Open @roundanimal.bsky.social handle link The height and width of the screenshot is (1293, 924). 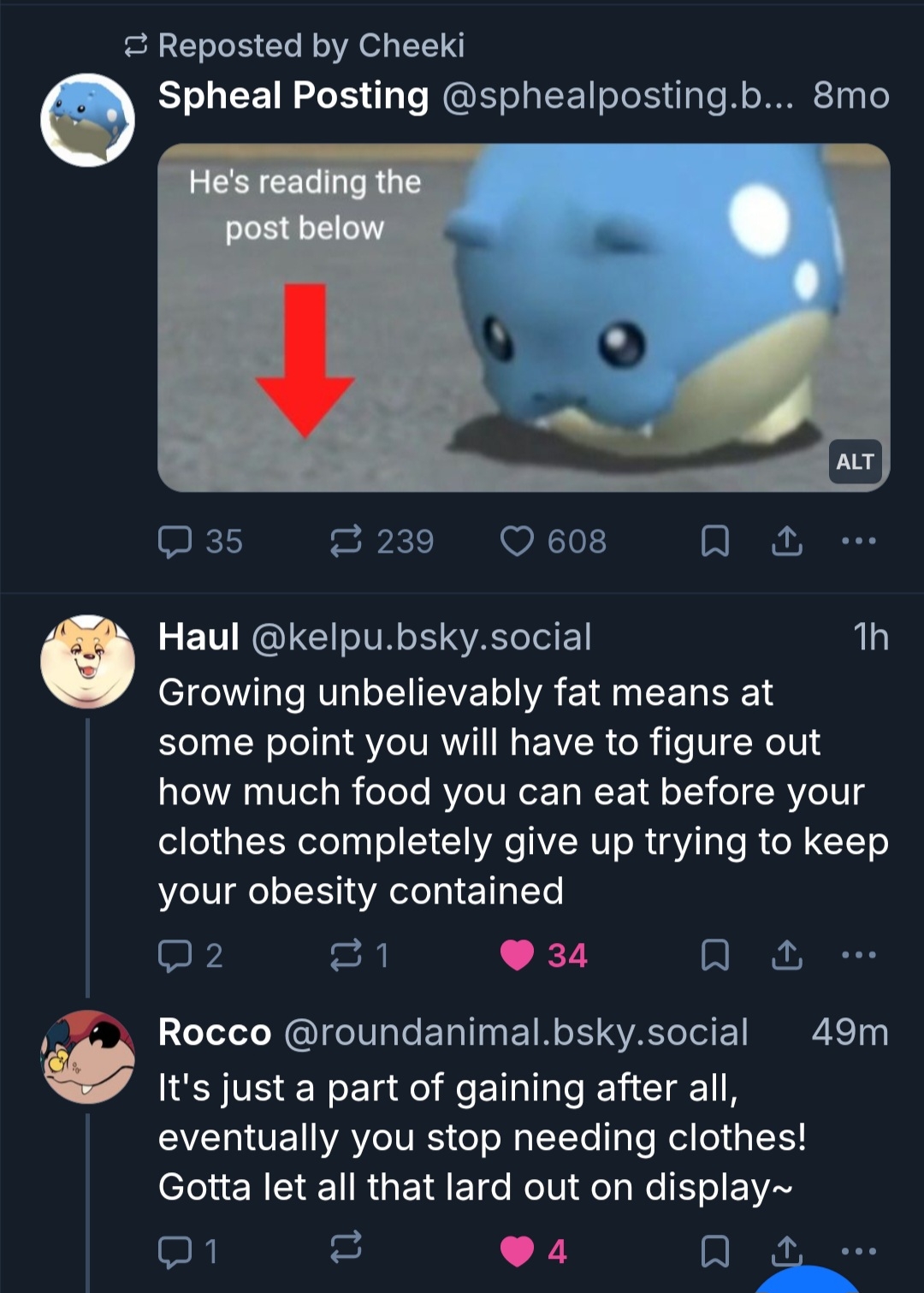(516, 1032)
